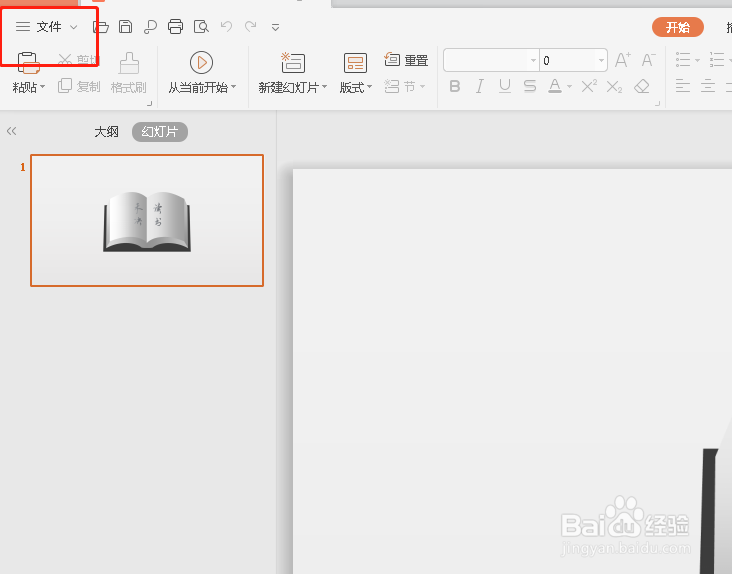Image resolution: width=732 pixels, height=574 pixels.
Task: Expand the font size dropdown arrow
Action: (601, 60)
